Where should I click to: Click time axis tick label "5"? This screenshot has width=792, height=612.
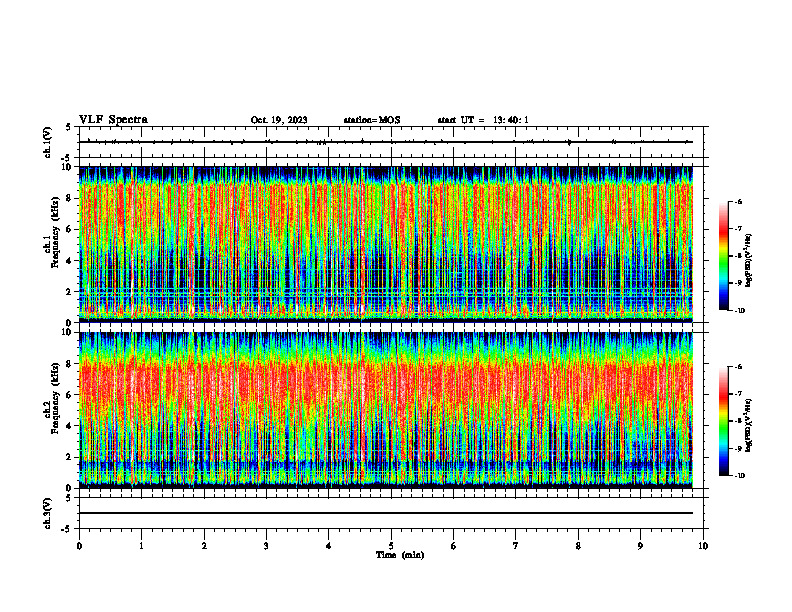[x=391, y=546]
